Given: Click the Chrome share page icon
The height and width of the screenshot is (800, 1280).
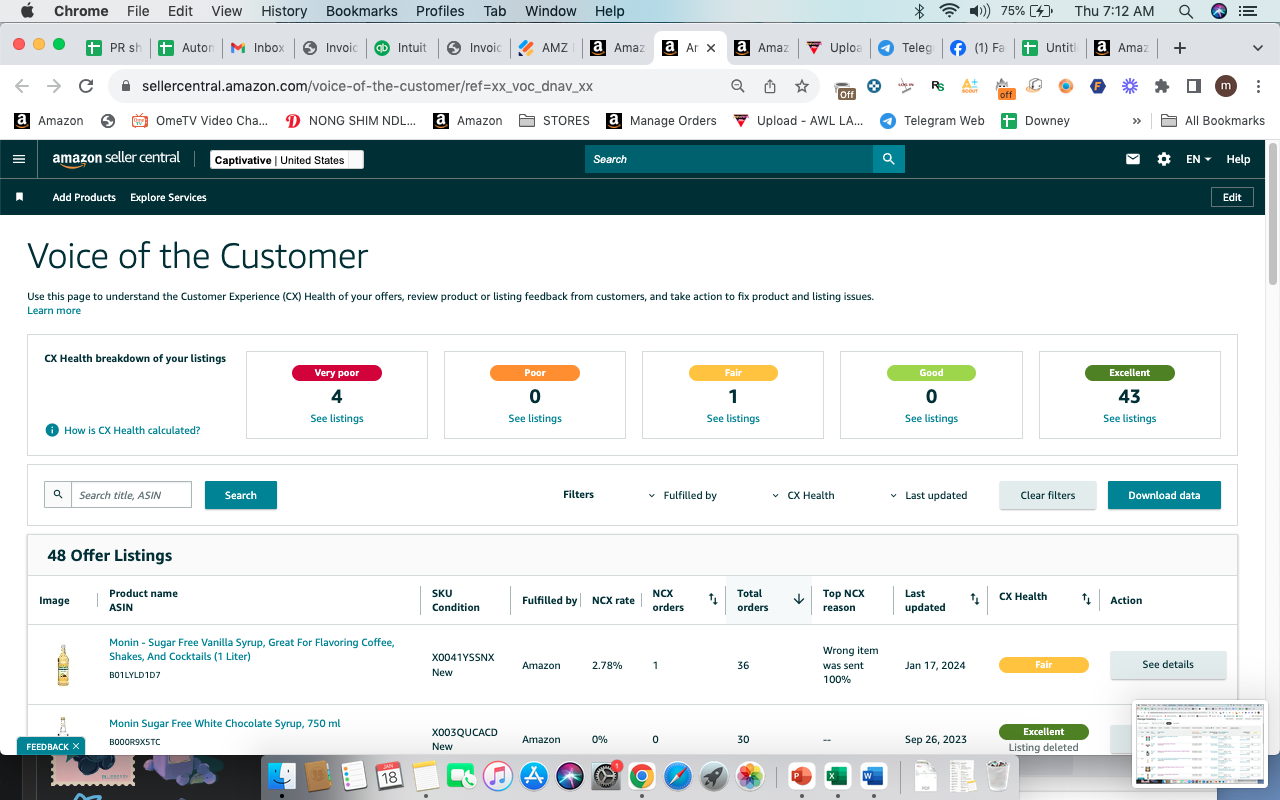Looking at the screenshot, I should (770, 86).
